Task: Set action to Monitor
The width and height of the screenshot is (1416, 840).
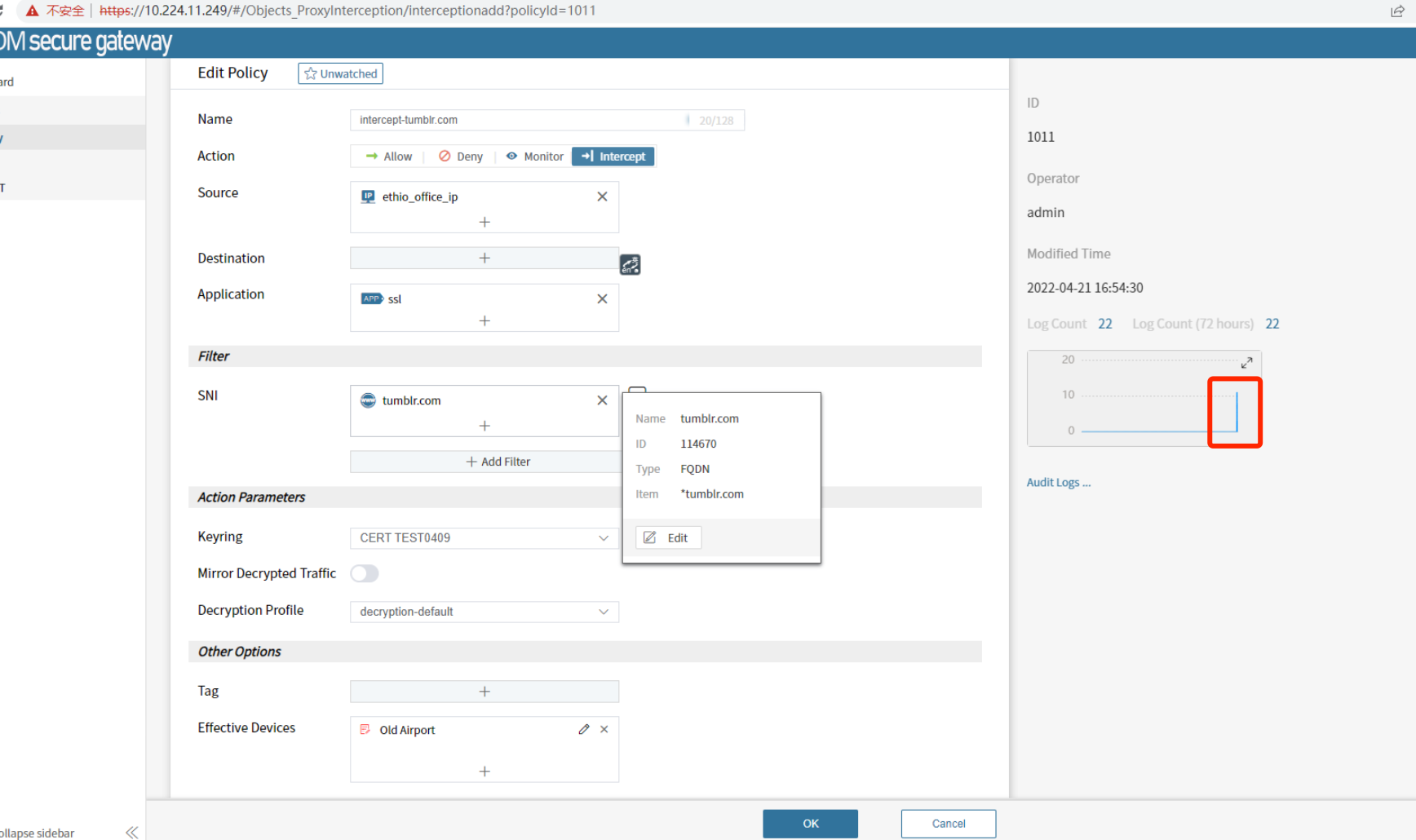Action: (x=535, y=157)
